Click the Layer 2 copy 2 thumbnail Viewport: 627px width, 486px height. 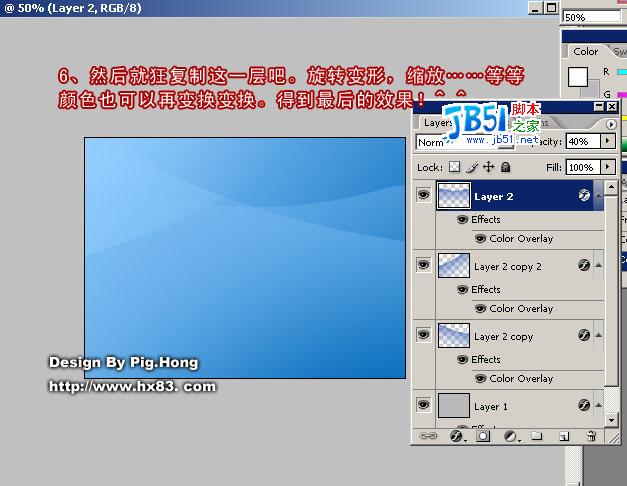click(454, 265)
